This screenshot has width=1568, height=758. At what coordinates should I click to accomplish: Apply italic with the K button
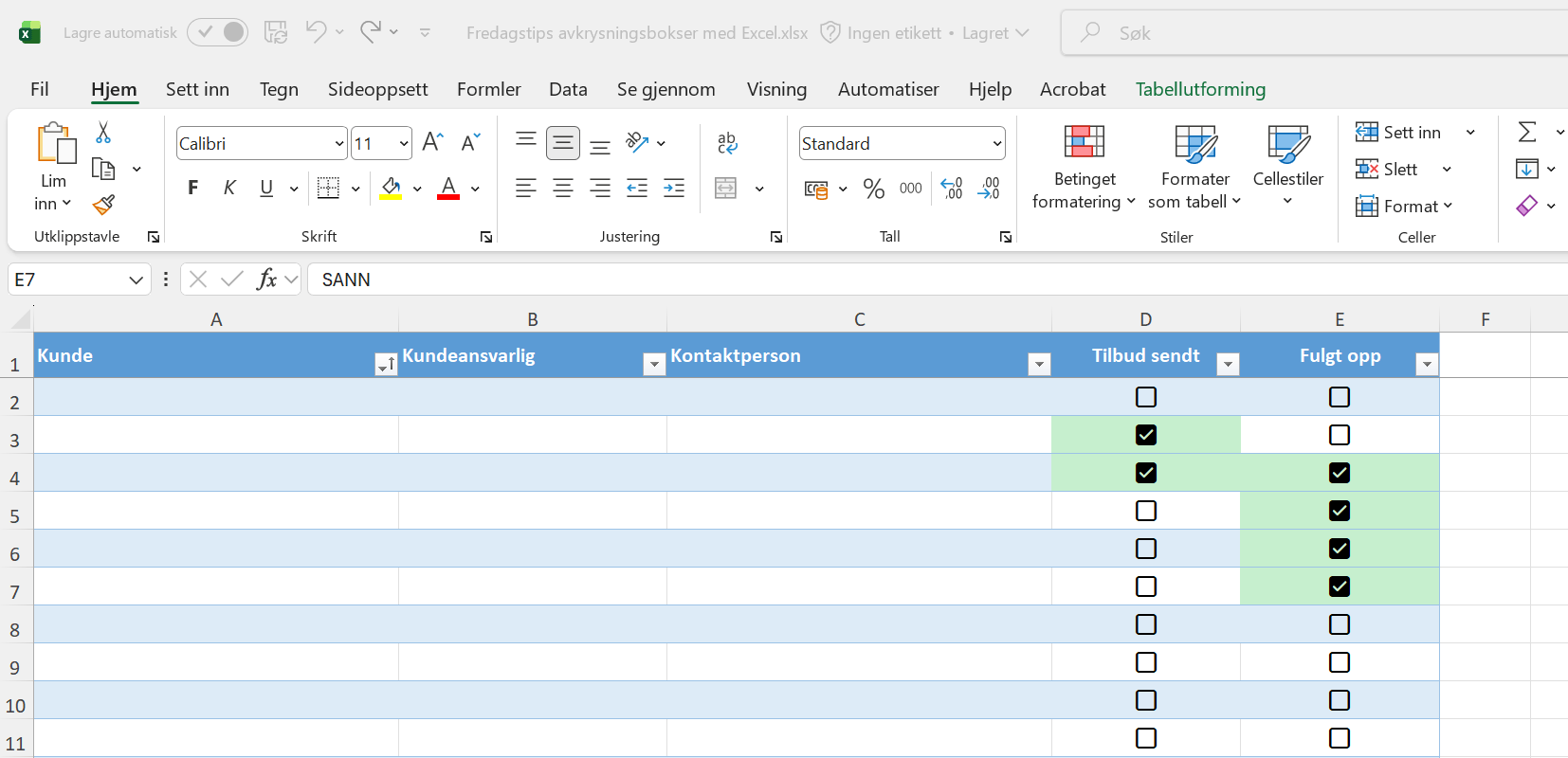pyautogui.click(x=229, y=188)
